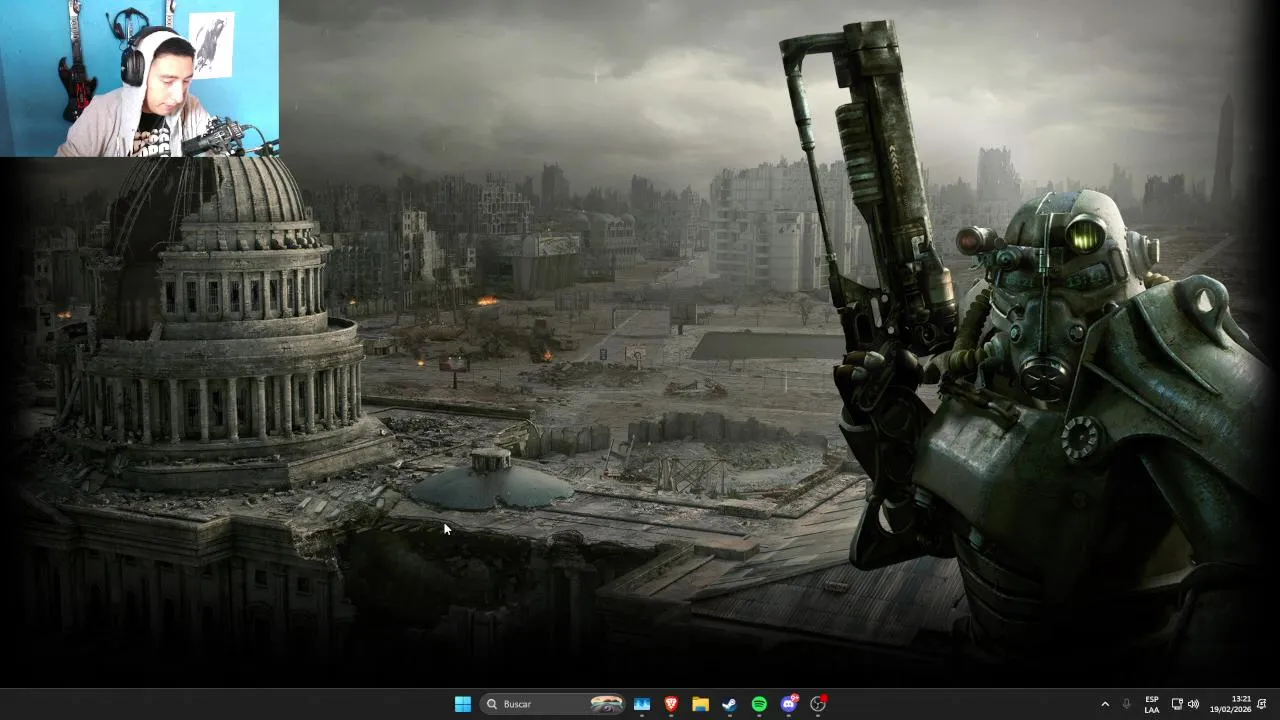Image resolution: width=1280 pixels, height=720 pixels.
Task: Launch the Brave browser from taskbar
Action: coord(671,704)
